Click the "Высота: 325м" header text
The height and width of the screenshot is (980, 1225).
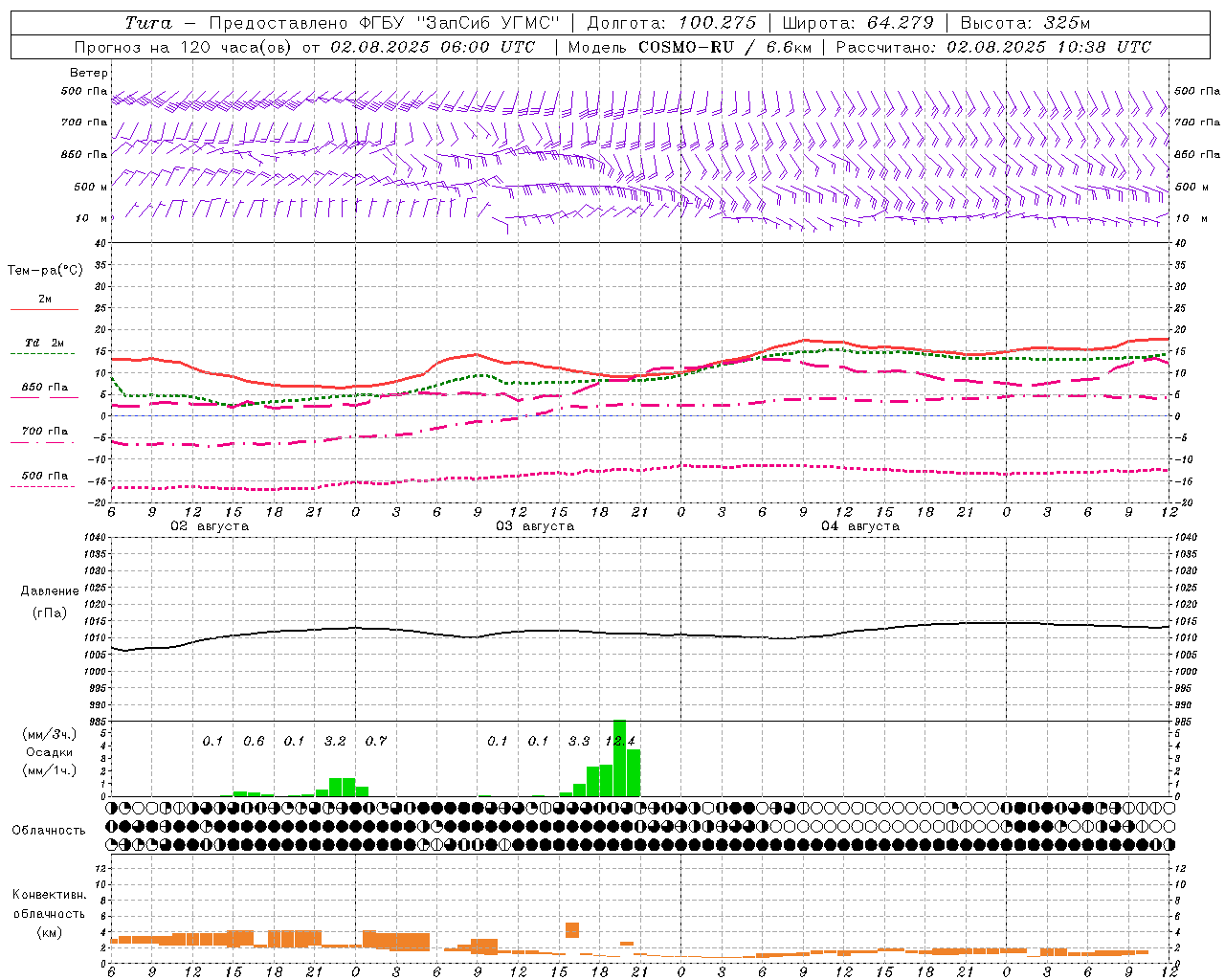[x=1025, y=23]
